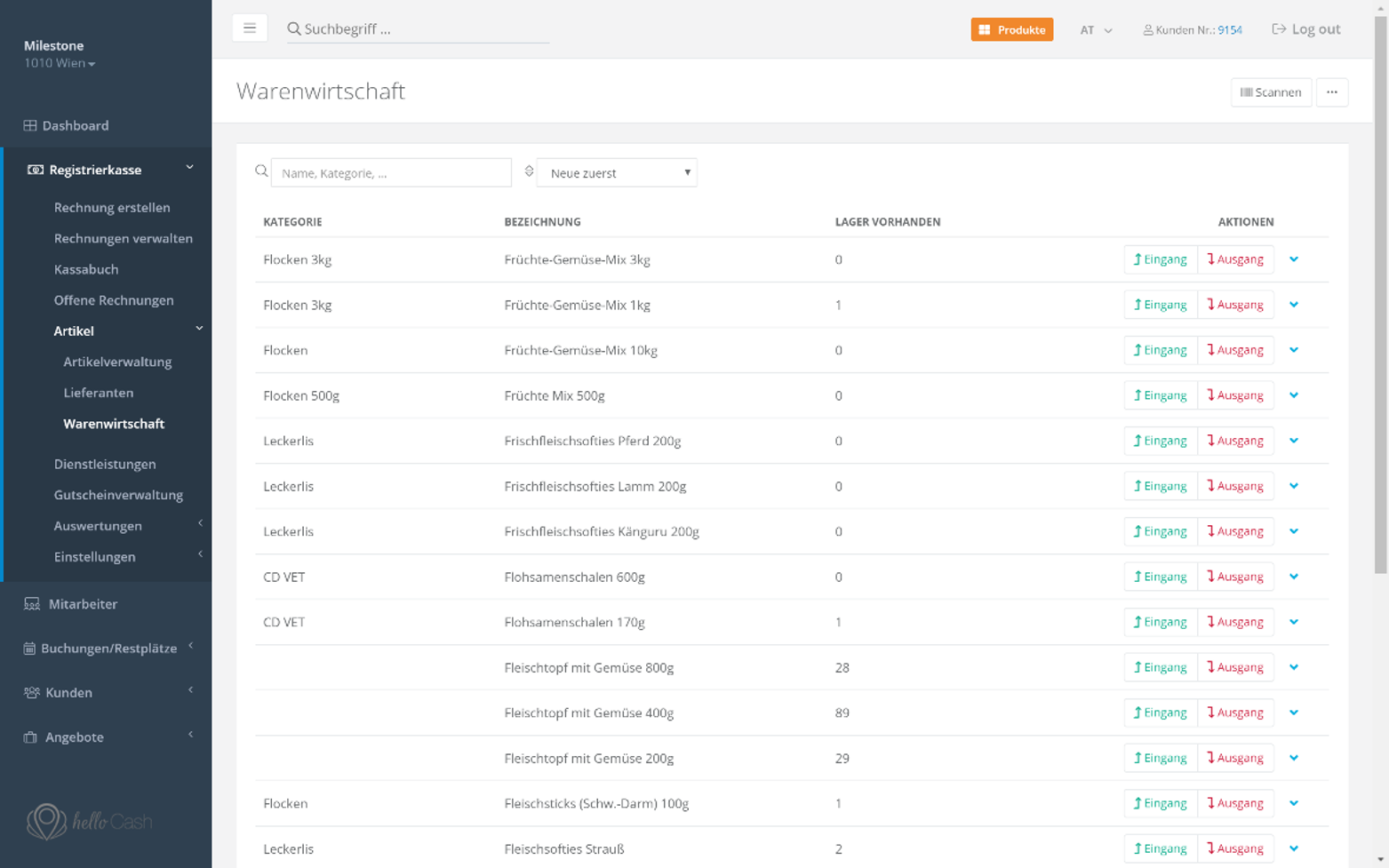
Task: Click the page vertical scrollbar
Action: [1380, 293]
